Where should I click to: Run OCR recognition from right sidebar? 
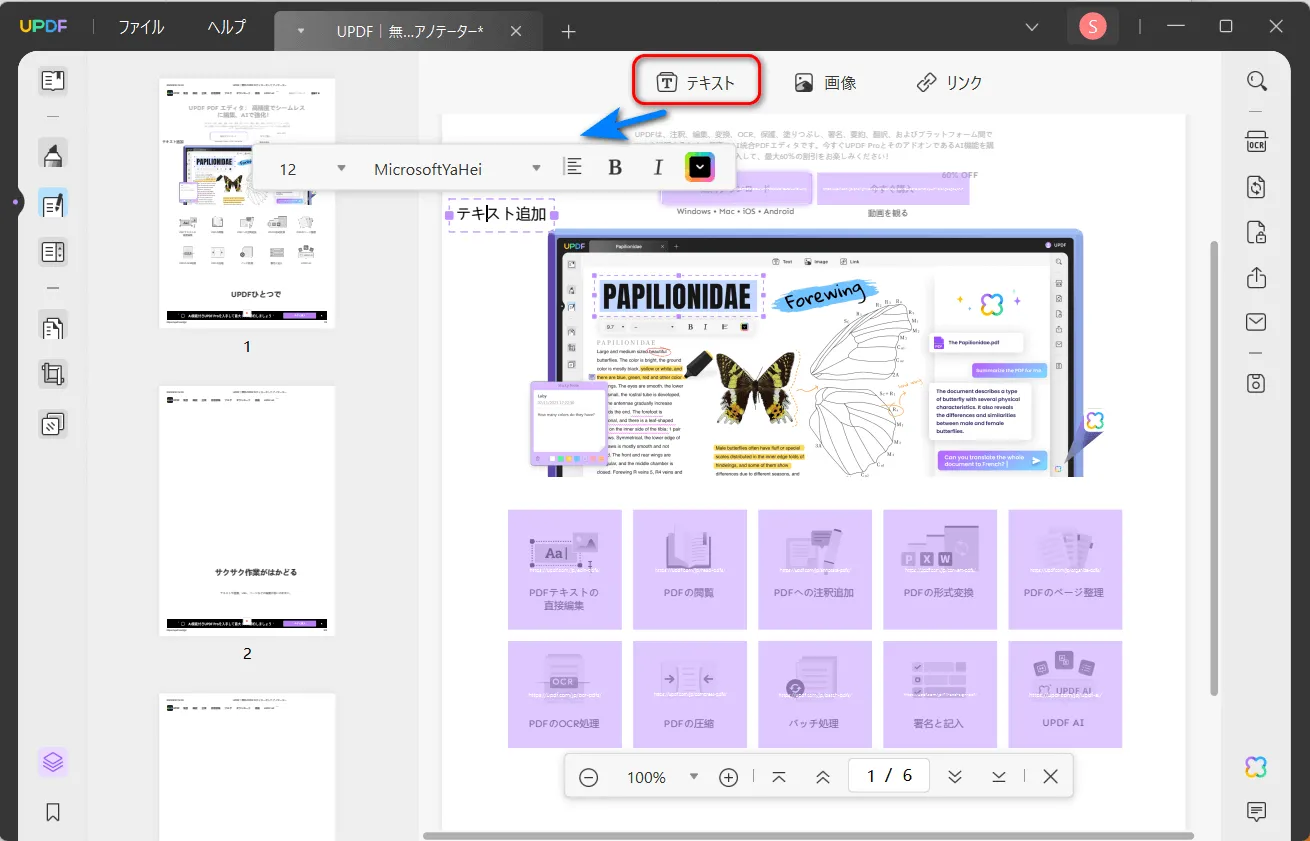[1257, 141]
